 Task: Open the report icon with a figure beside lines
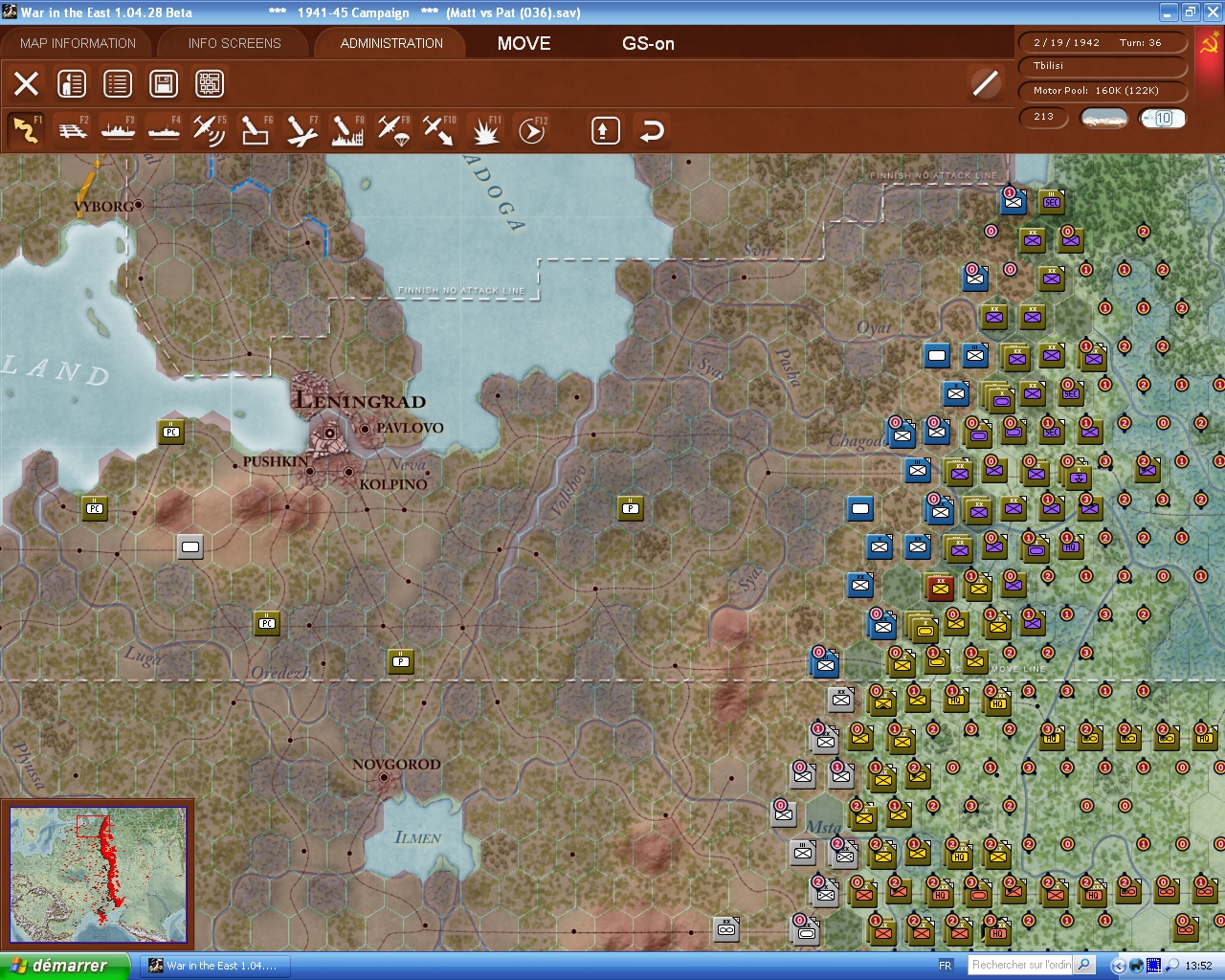(72, 83)
